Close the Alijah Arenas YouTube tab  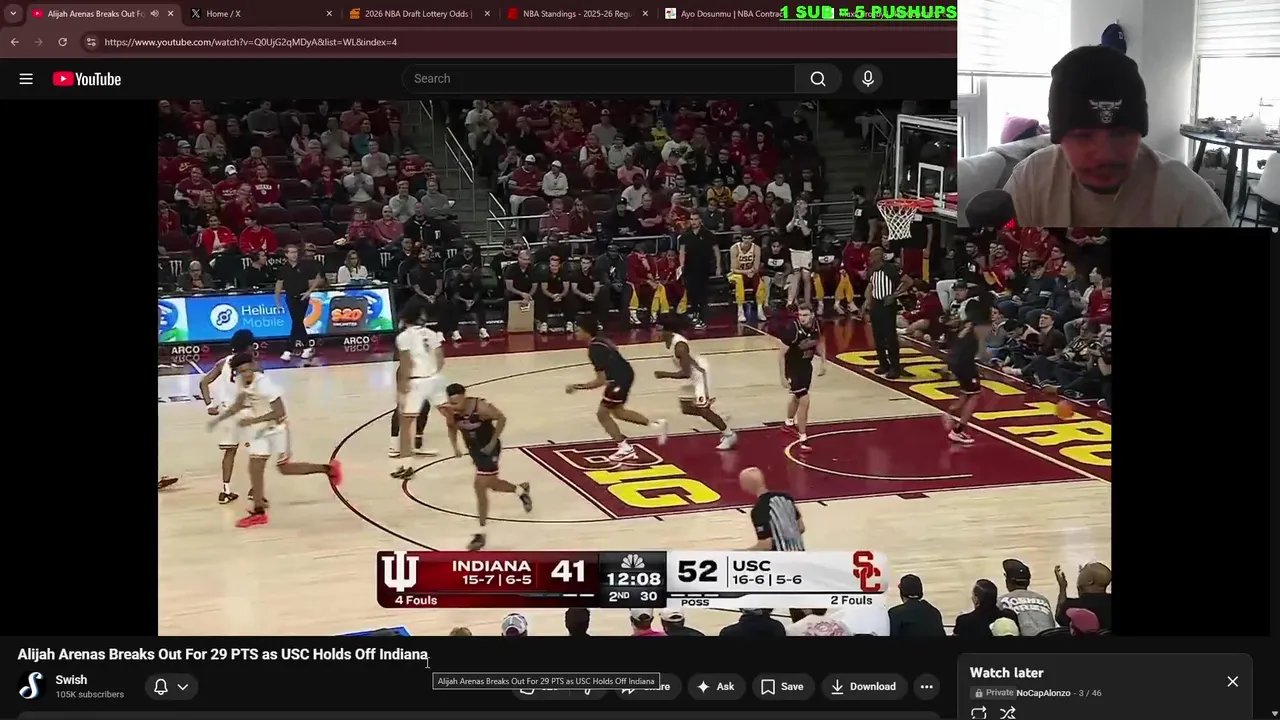click(170, 14)
